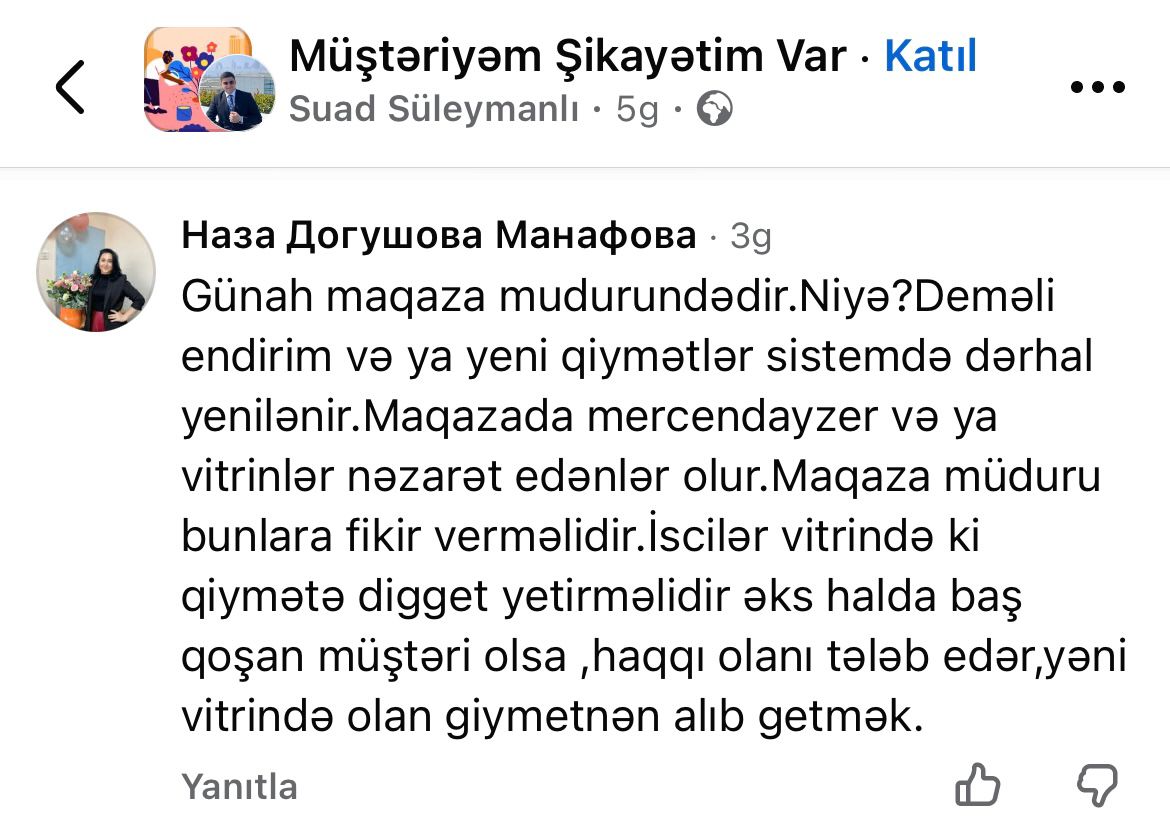This screenshot has width=1170, height=838.
Task: Visit Suad Süleymanlı's author profile name
Action: tap(434, 109)
